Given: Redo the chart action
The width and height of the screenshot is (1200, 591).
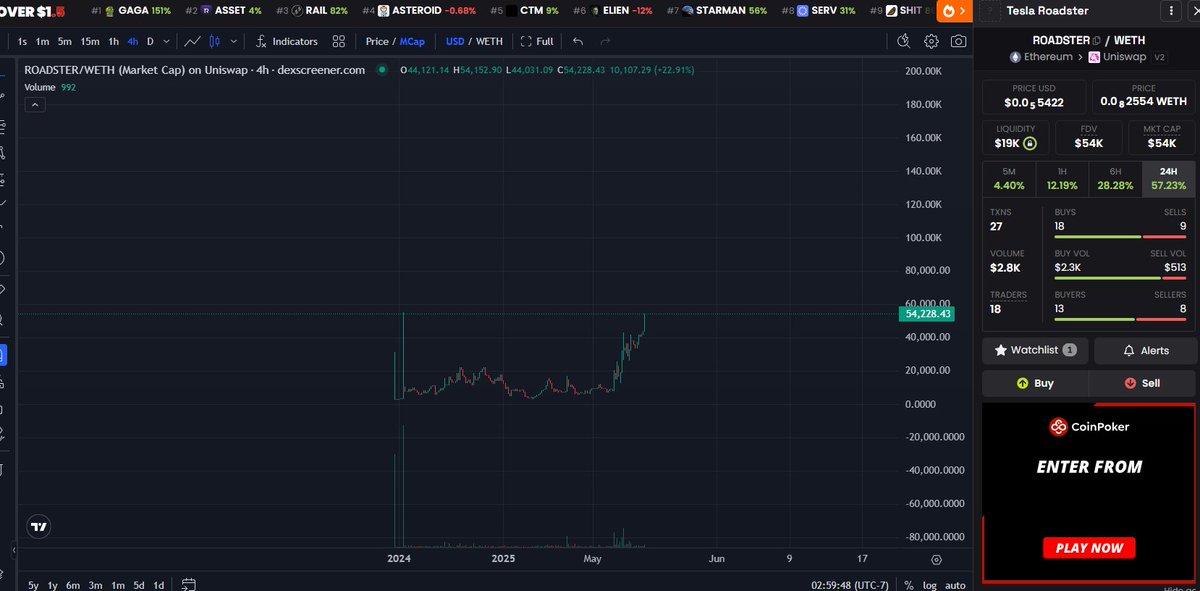Looking at the screenshot, I should (605, 41).
